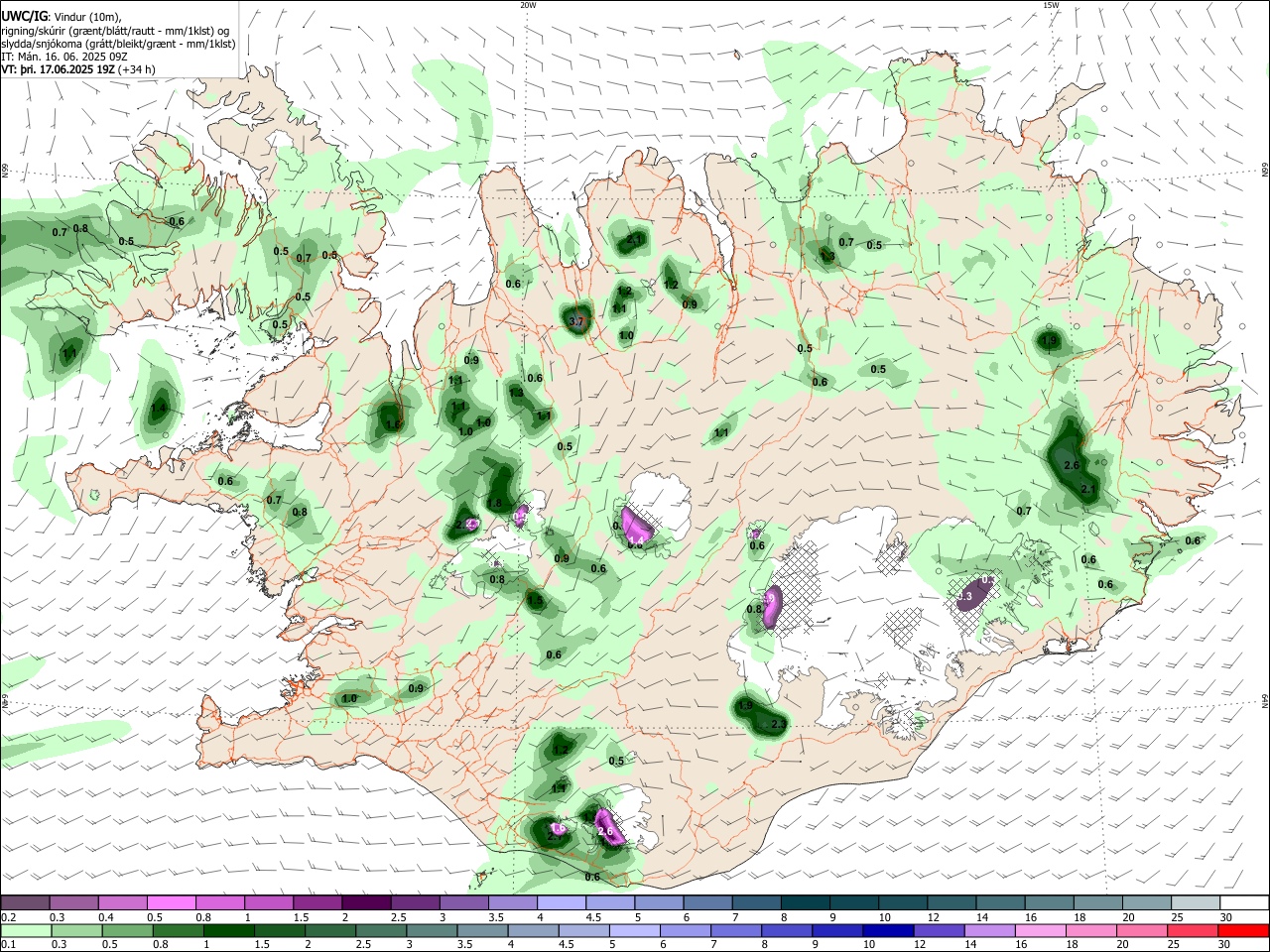The height and width of the screenshot is (952, 1270).
Task: Click the white 30 mm snow scale swatch
Action: (x=1245, y=902)
